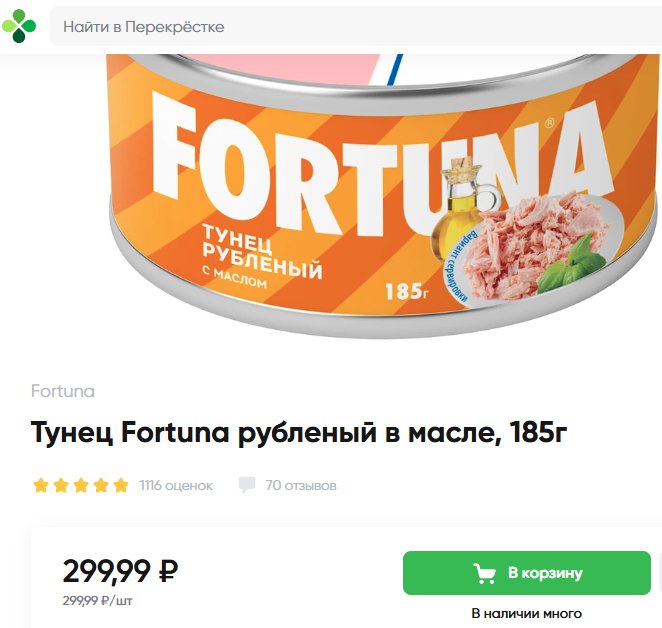Open the Fortuna brand link
This screenshot has height=628, width=662.
[62, 391]
